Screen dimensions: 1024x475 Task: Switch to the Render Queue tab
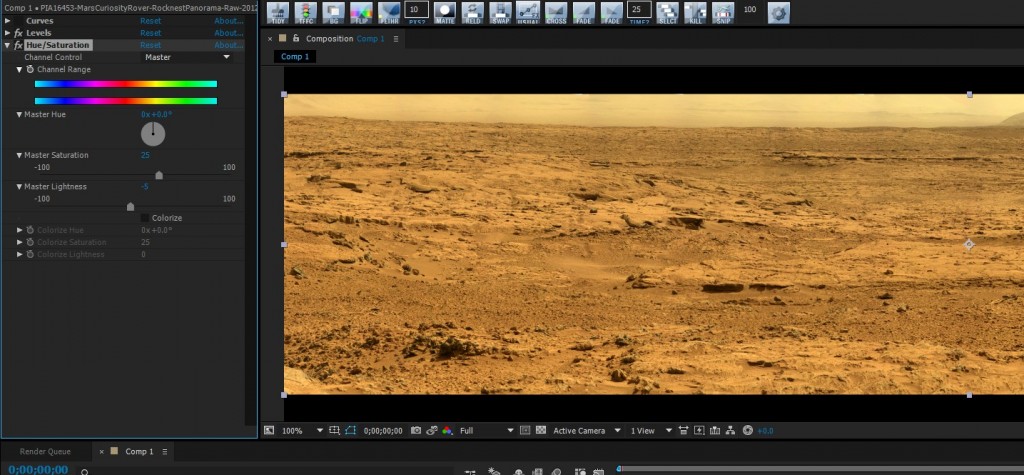point(45,451)
